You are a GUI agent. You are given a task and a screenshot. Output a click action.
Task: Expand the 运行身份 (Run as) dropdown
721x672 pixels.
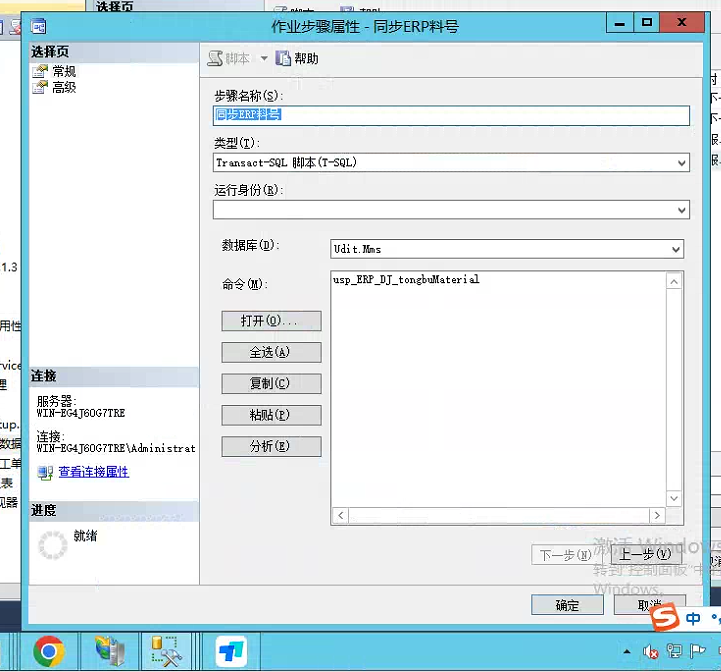tap(682, 210)
